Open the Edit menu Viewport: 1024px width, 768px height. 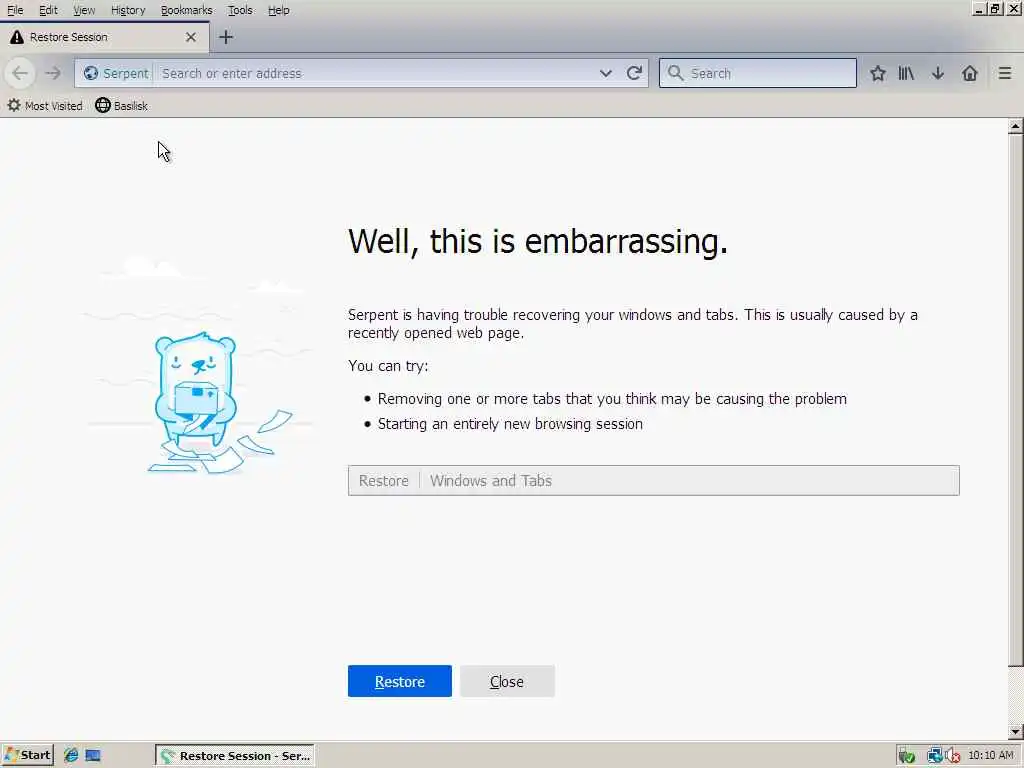tap(48, 10)
